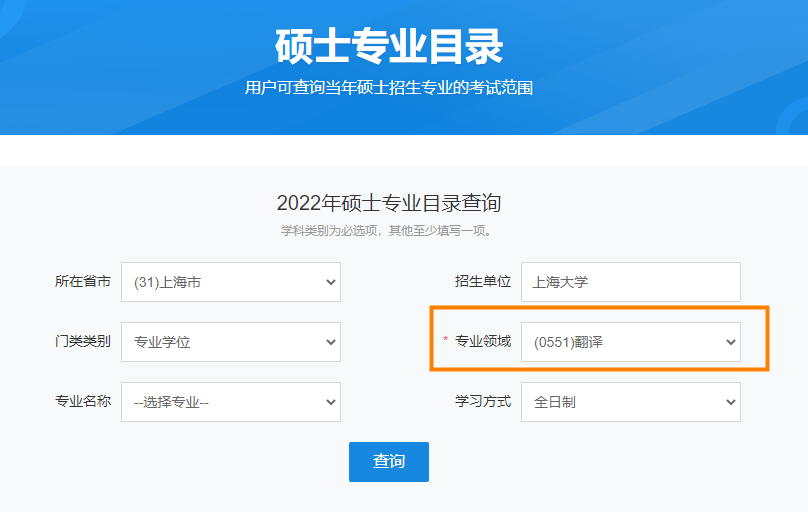Open the 学习方式 study mode dropdown

tap(630, 402)
